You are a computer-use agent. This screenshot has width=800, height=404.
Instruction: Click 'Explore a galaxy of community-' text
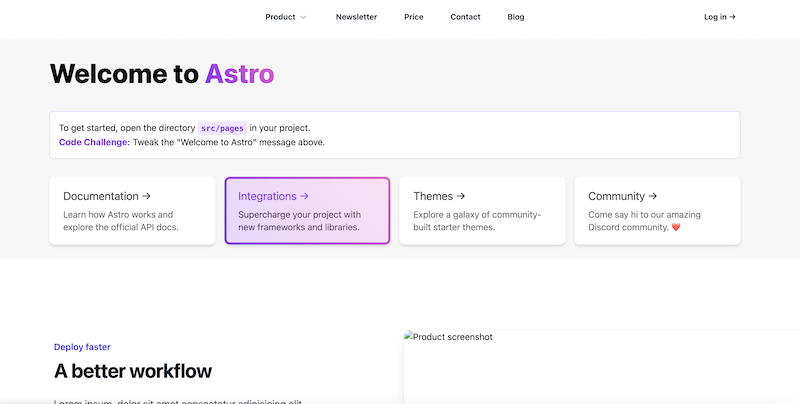click(477, 215)
